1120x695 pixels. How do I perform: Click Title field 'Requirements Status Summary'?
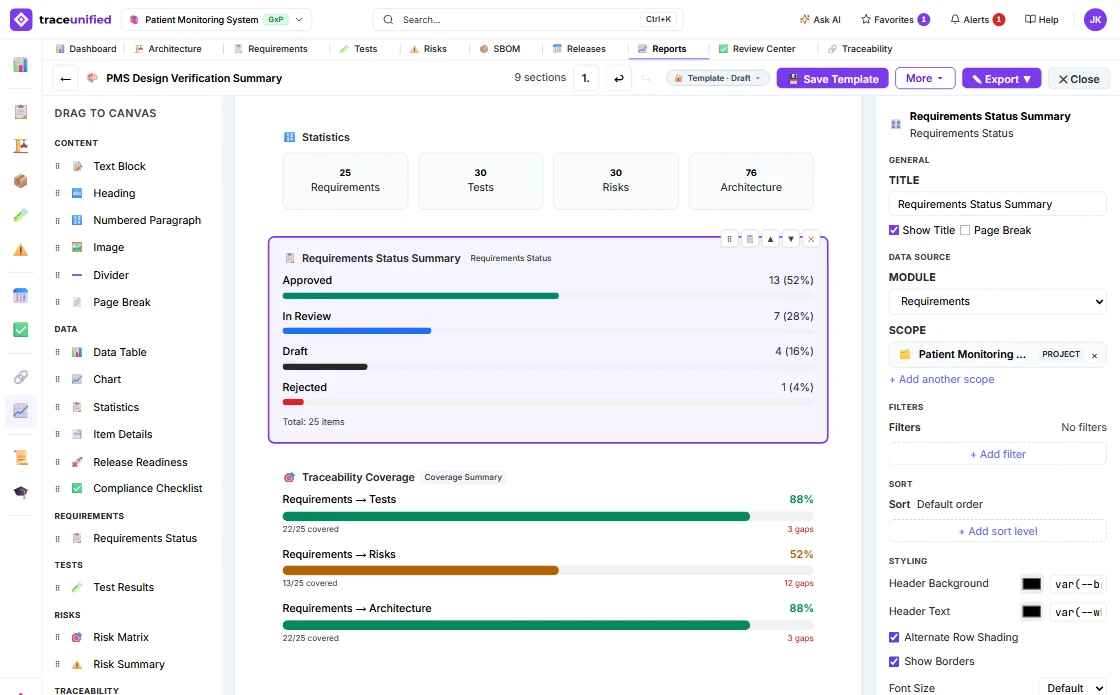997,204
